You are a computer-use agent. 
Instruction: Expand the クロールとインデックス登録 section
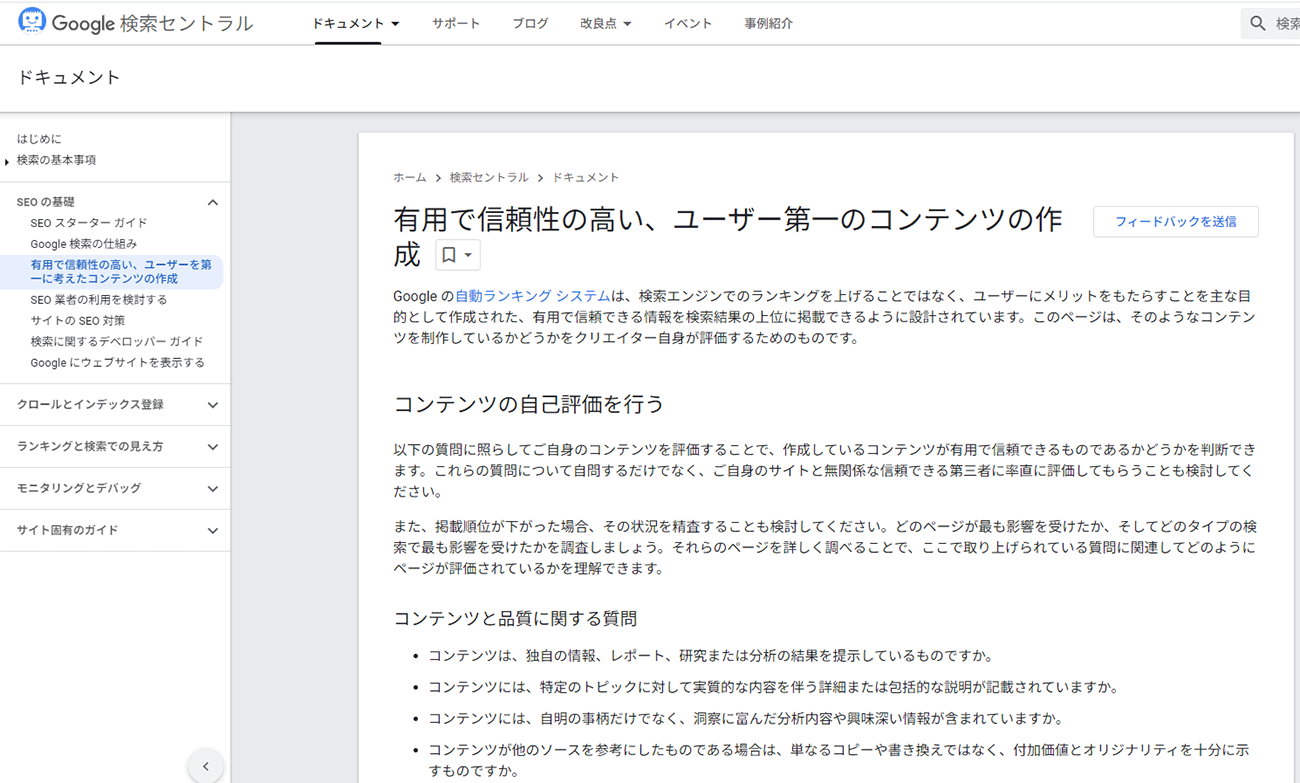point(212,405)
